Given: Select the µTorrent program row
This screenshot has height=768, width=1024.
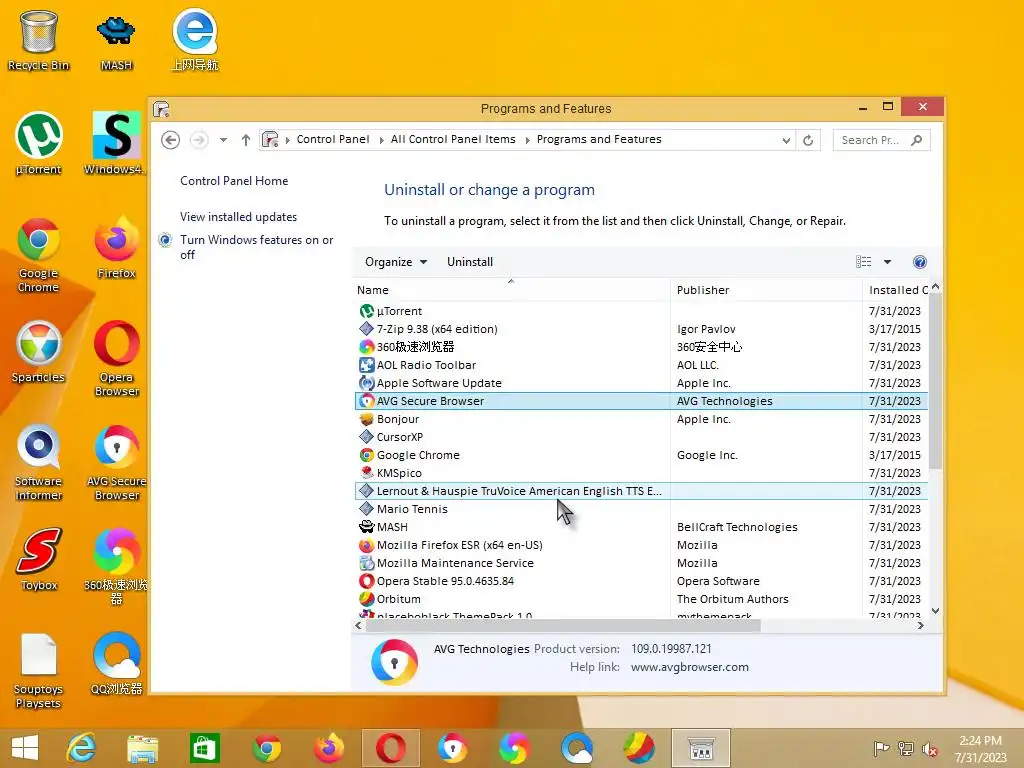Looking at the screenshot, I should click(640, 311).
